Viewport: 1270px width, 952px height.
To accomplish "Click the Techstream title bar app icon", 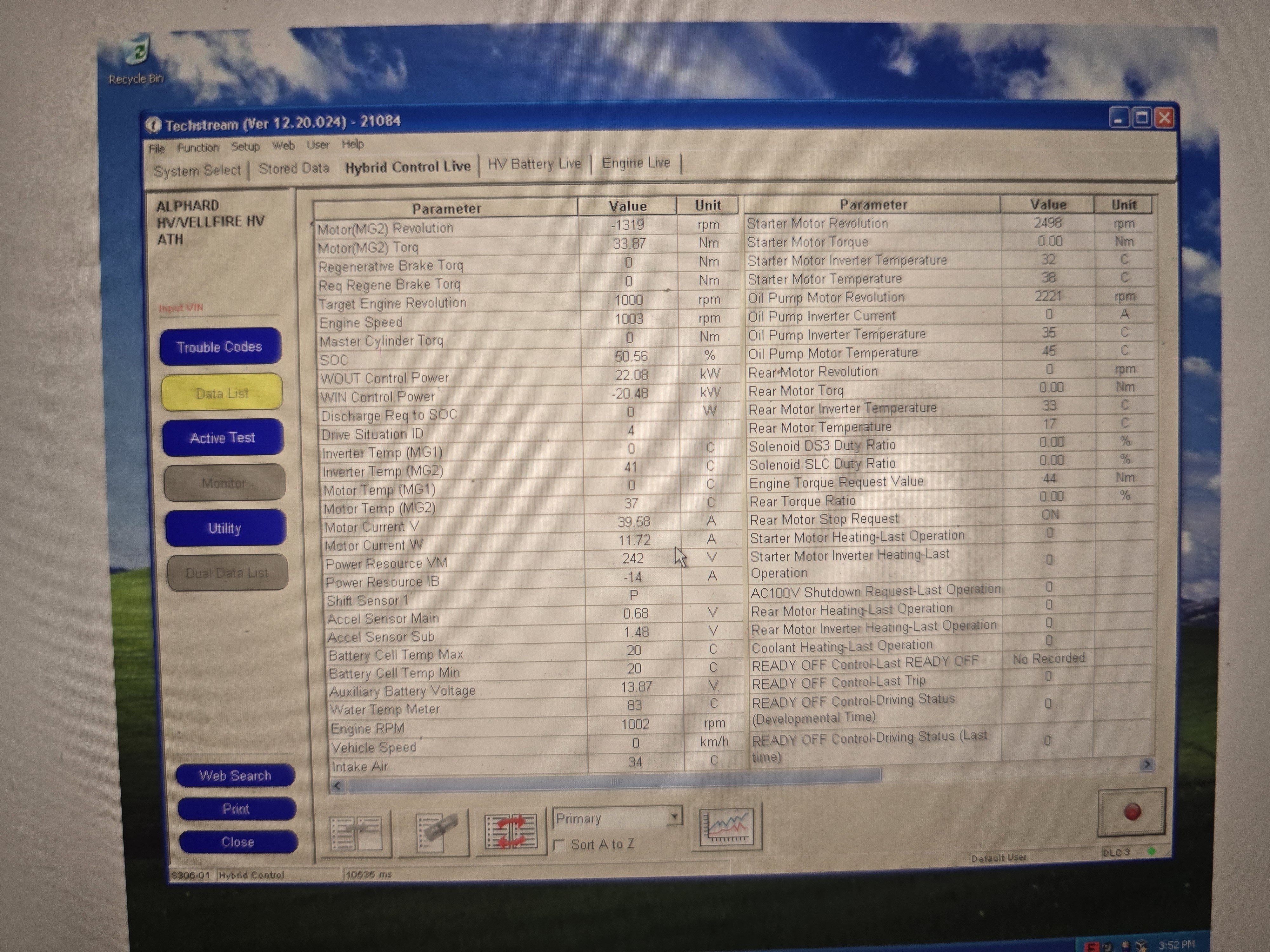I will [153, 124].
